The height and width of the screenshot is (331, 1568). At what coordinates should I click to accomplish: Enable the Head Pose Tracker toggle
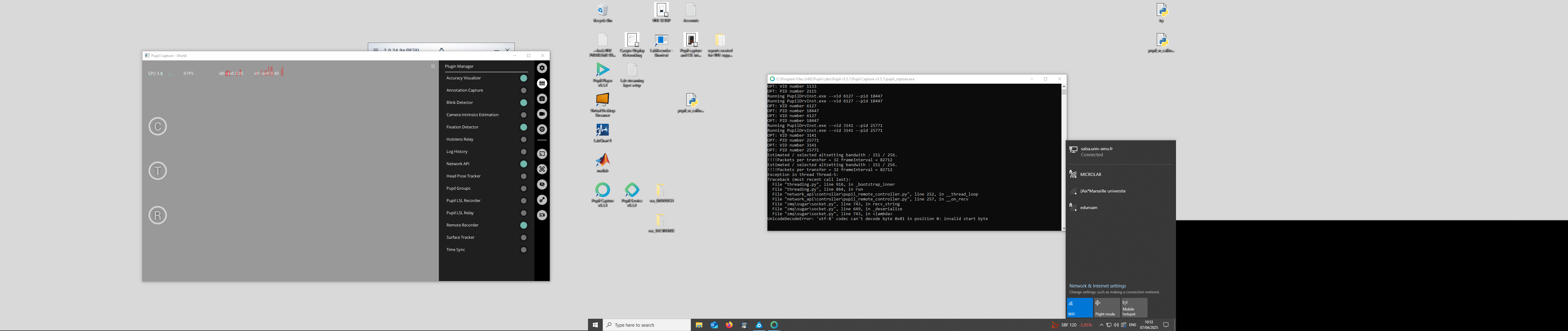523,176
